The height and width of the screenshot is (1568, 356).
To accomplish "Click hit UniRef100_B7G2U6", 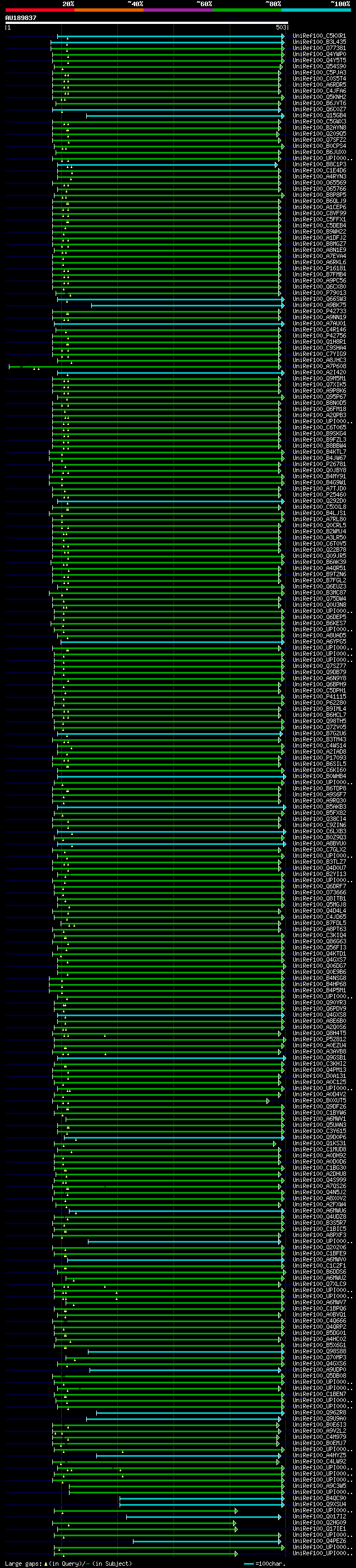I will (319, 734).
